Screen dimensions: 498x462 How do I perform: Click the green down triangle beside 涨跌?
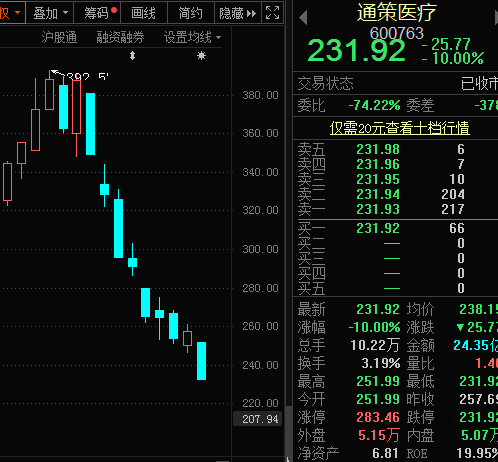point(460,327)
